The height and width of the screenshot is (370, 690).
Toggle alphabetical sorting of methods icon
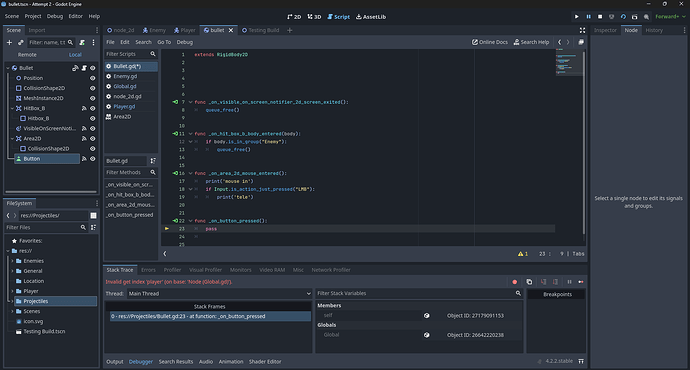click(x=153, y=161)
